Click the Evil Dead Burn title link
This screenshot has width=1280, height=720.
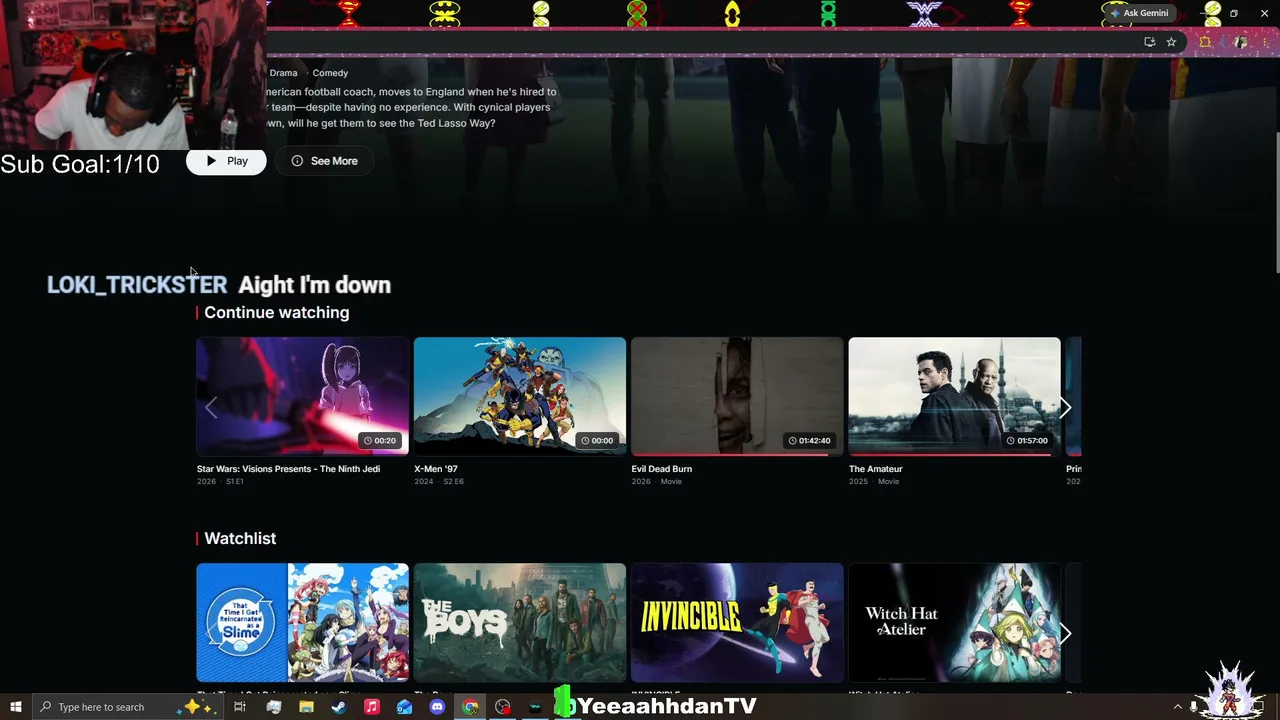pos(662,469)
